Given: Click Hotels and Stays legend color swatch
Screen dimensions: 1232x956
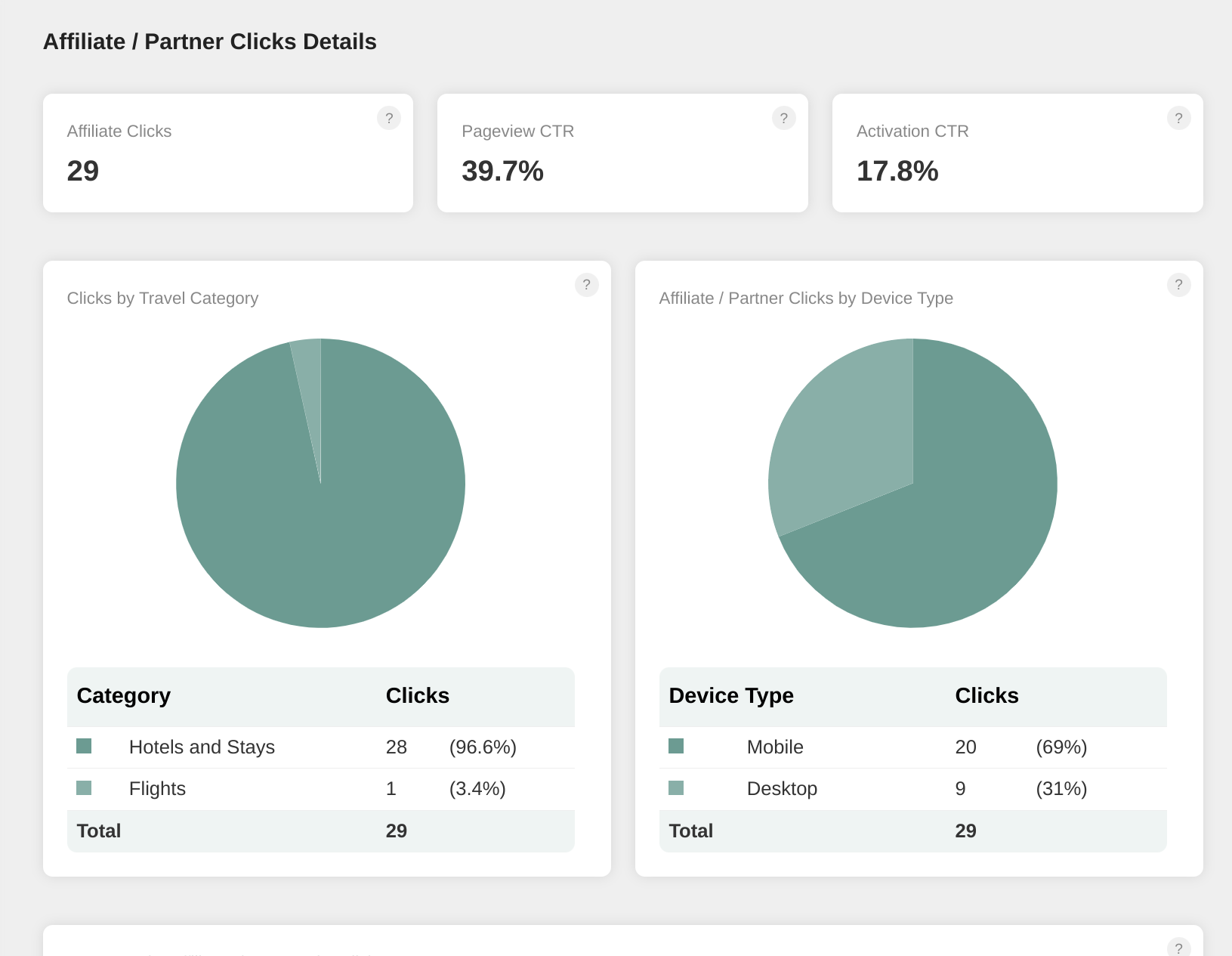Looking at the screenshot, I should tap(84, 746).
